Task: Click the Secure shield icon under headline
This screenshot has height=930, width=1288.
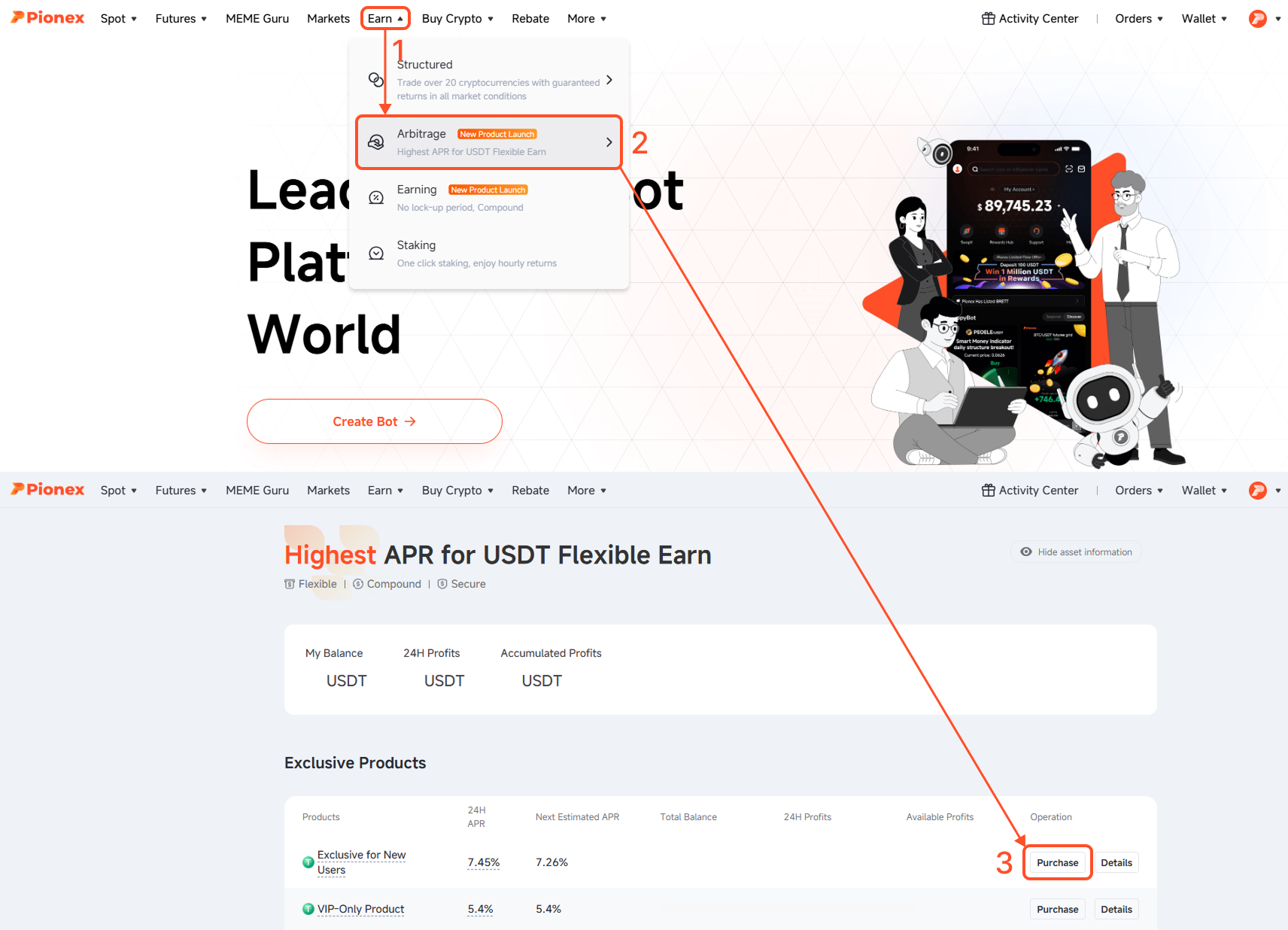Action: (442, 584)
